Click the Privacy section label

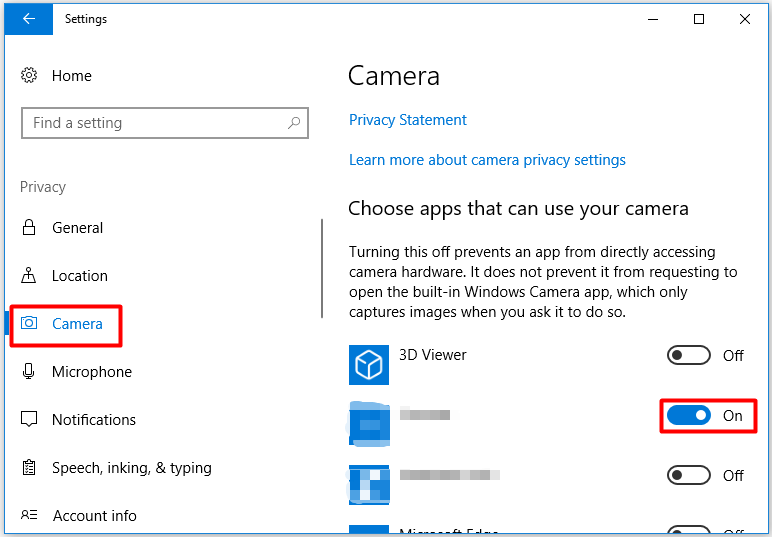(x=43, y=188)
